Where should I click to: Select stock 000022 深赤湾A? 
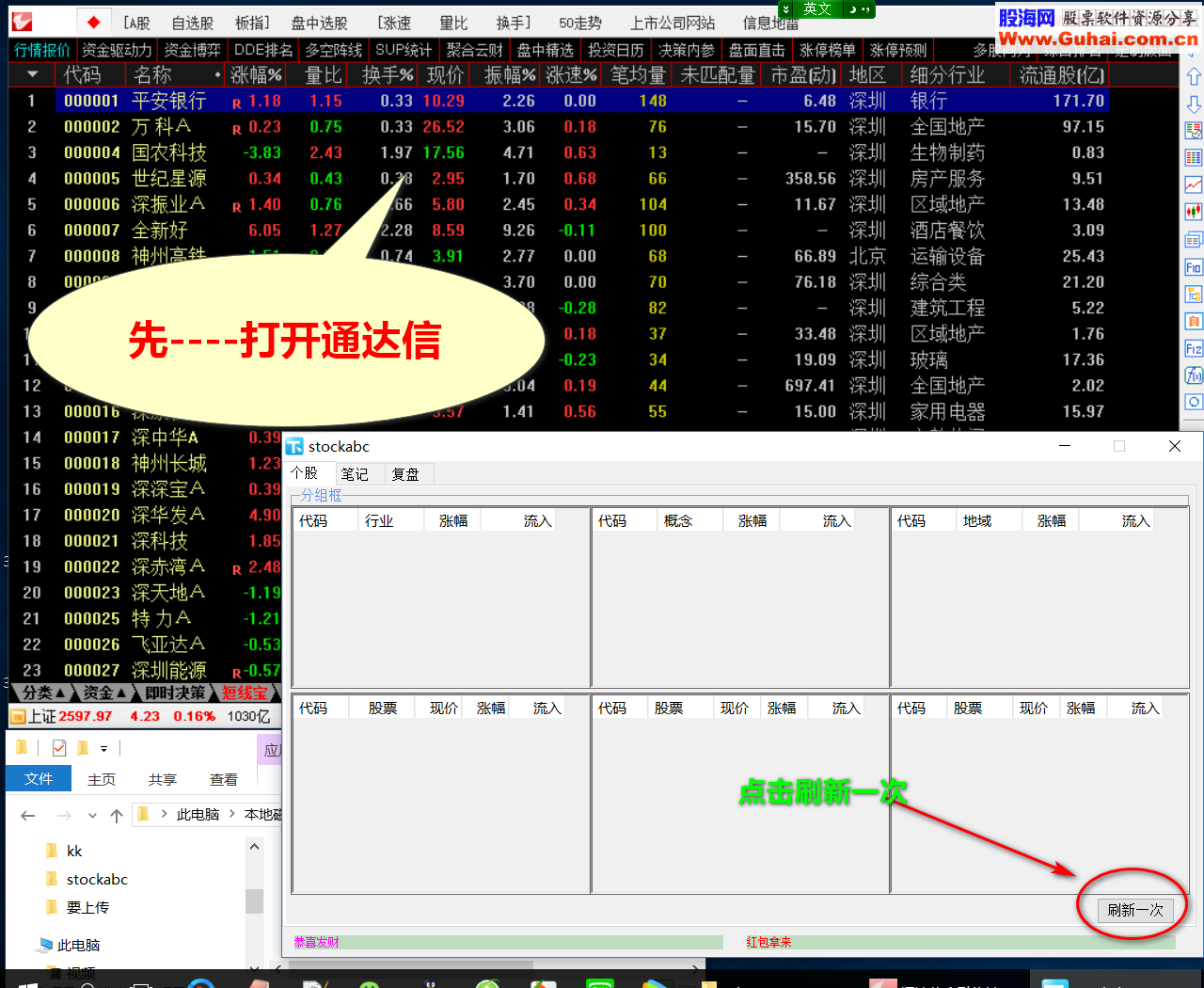146,566
